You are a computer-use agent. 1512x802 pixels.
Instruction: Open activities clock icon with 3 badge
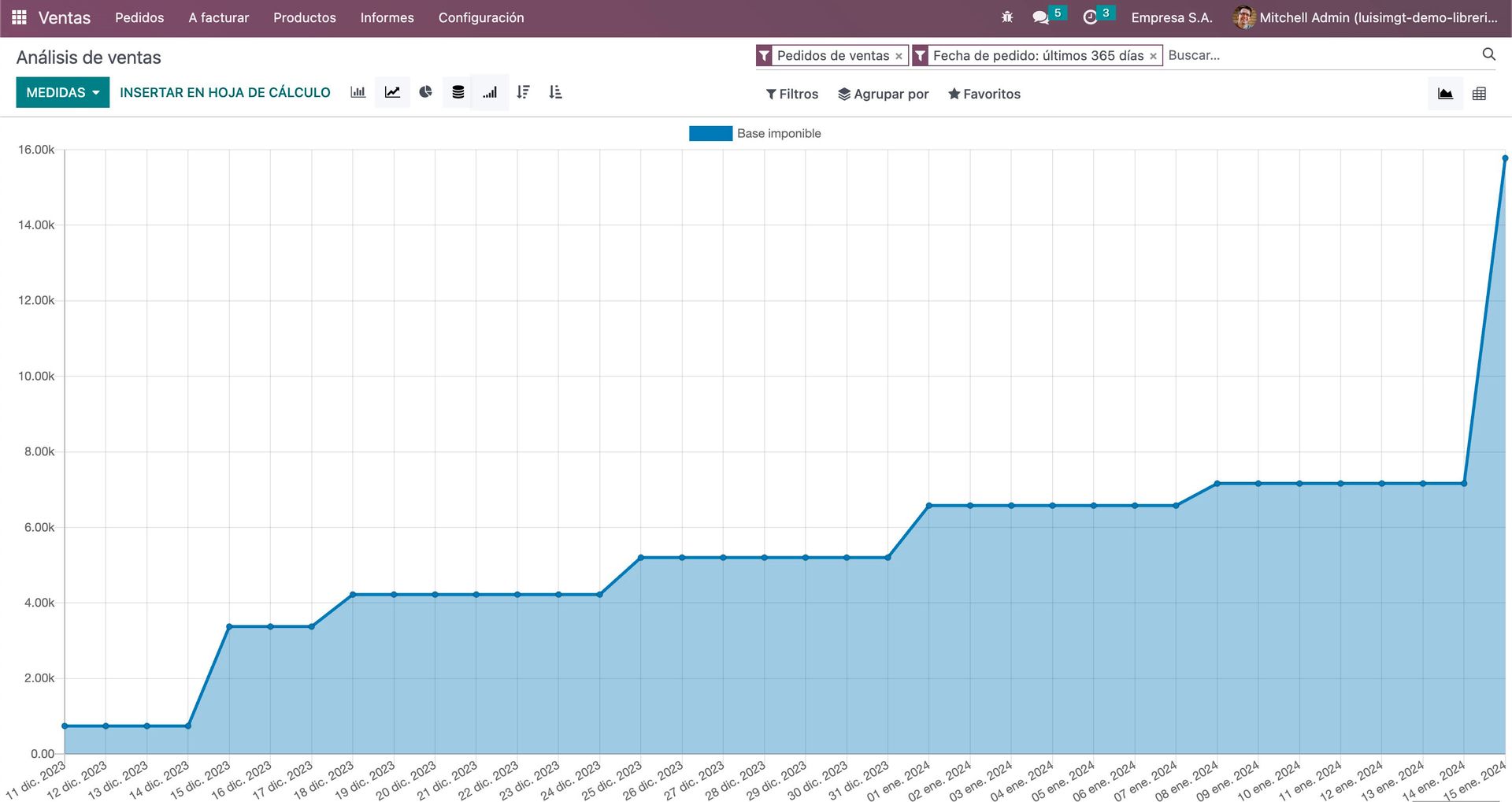click(x=1098, y=17)
